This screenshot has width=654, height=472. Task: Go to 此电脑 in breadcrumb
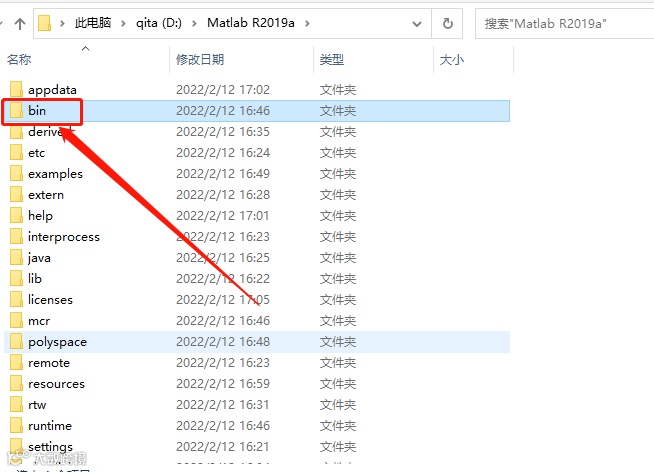pos(93,23)
